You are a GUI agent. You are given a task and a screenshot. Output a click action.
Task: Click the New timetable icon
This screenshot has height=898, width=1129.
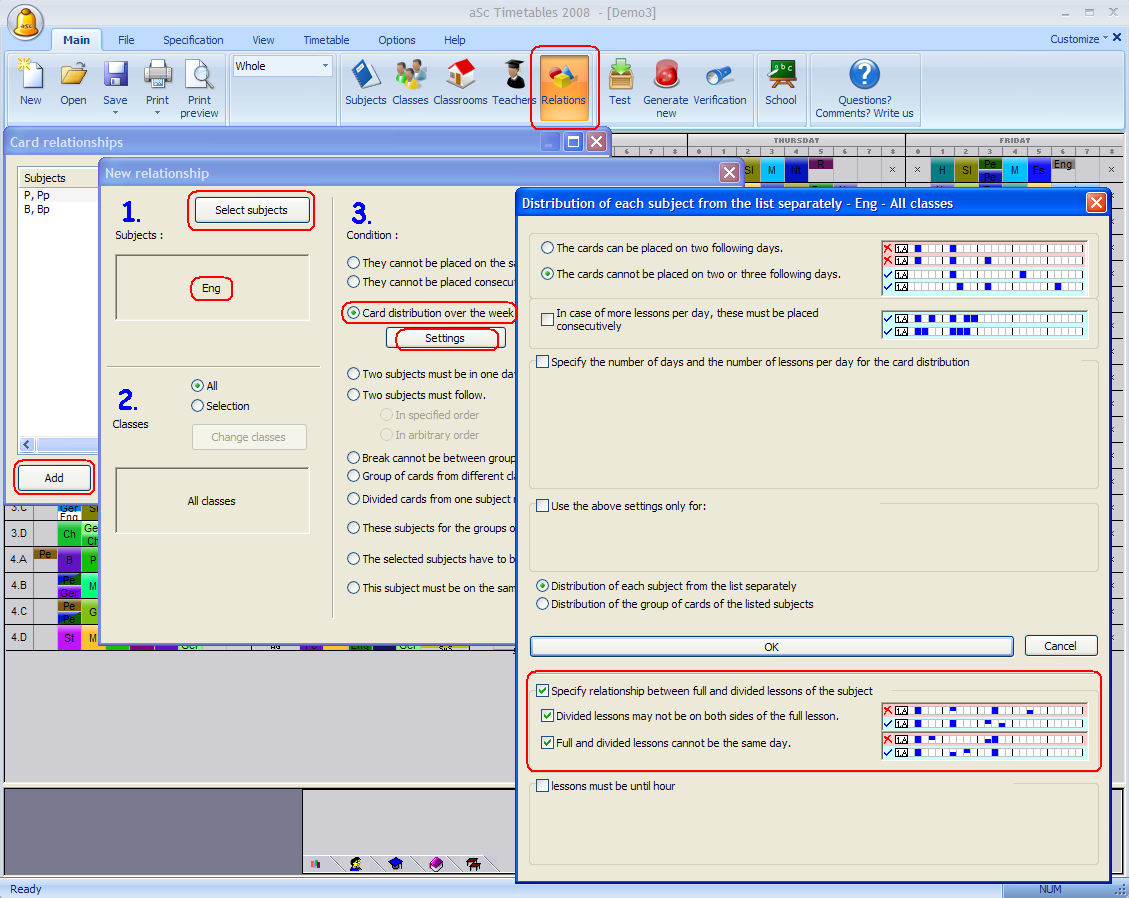click(x=31, y=76)
